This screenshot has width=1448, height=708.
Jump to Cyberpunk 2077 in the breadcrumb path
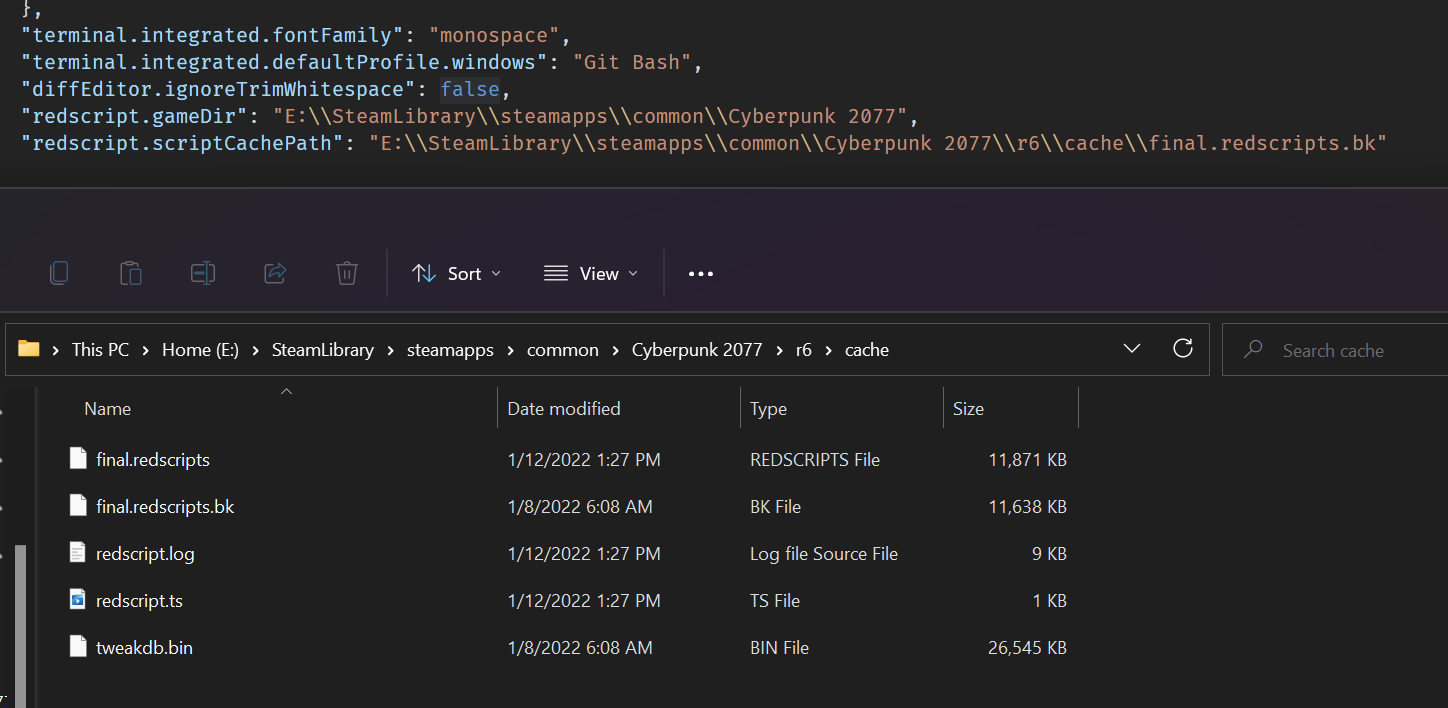[697, 349]
